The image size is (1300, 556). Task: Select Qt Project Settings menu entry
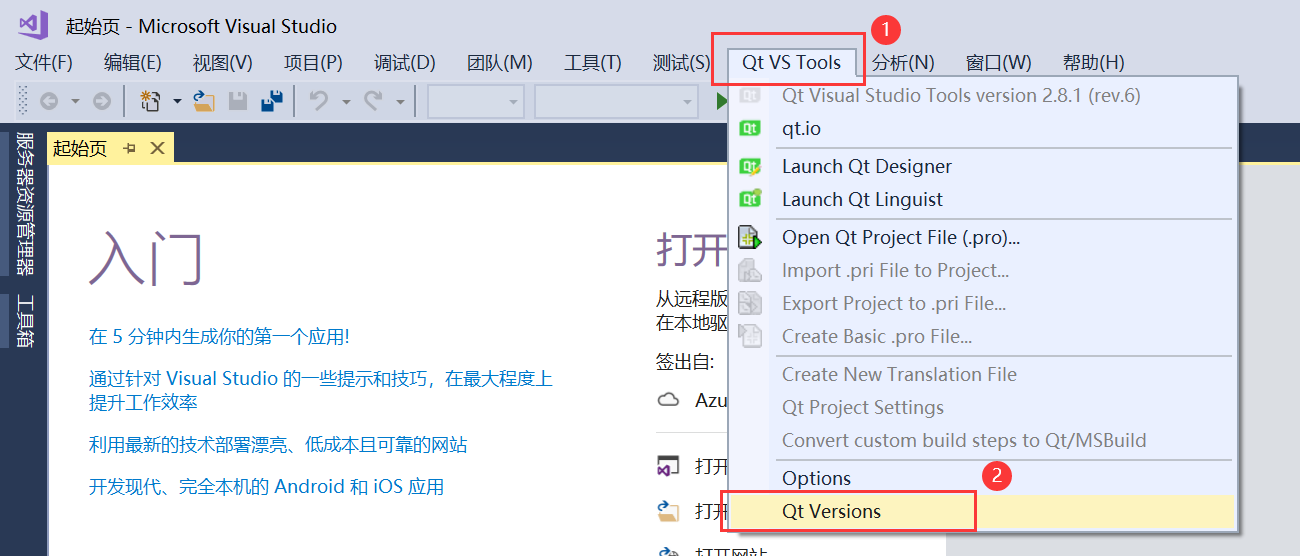tap(982, 408)
